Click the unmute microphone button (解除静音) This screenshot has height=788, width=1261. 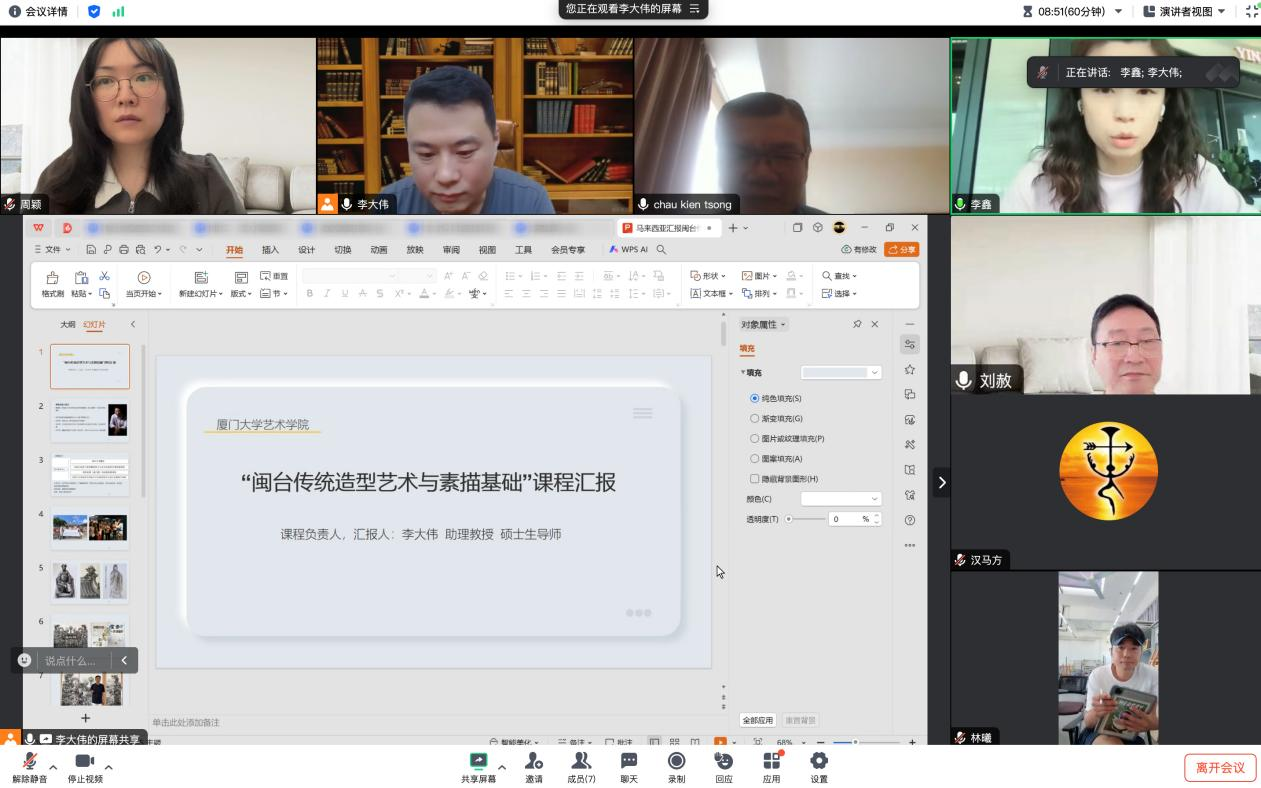click(29, 763)
